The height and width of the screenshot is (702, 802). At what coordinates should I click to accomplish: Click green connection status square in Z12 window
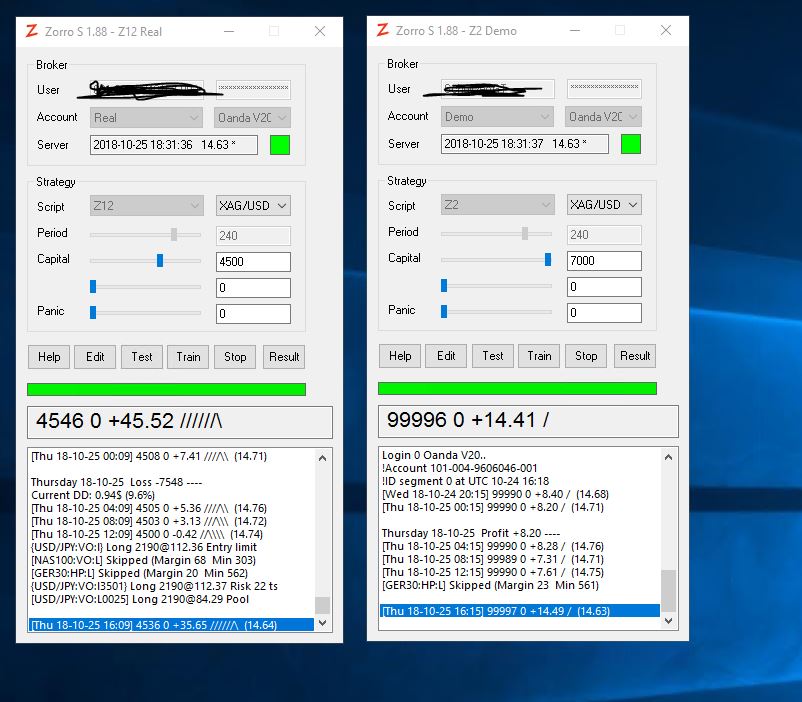(280, 144)
